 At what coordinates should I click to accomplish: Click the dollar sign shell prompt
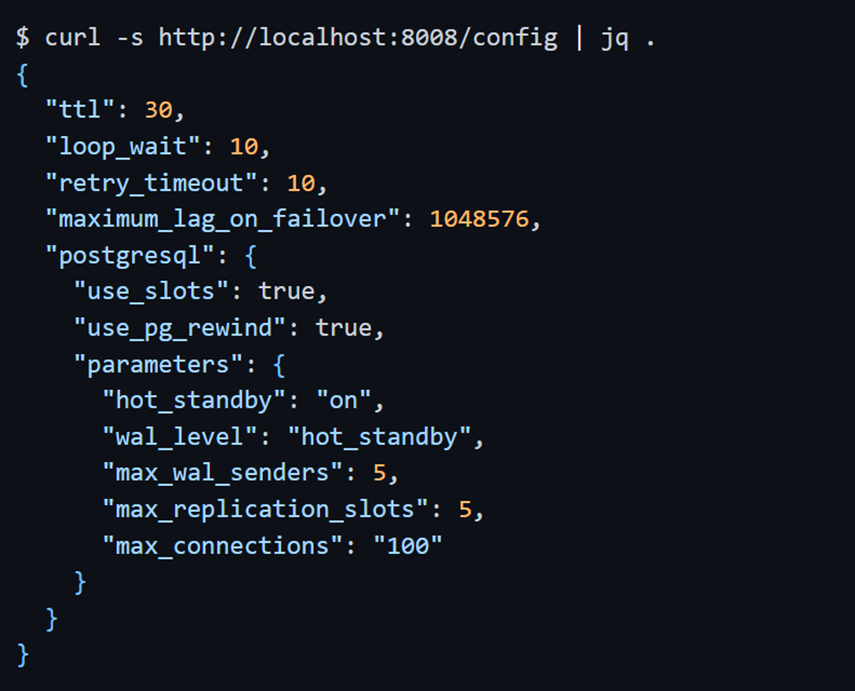pyautogui.click(x=23, y=38)
